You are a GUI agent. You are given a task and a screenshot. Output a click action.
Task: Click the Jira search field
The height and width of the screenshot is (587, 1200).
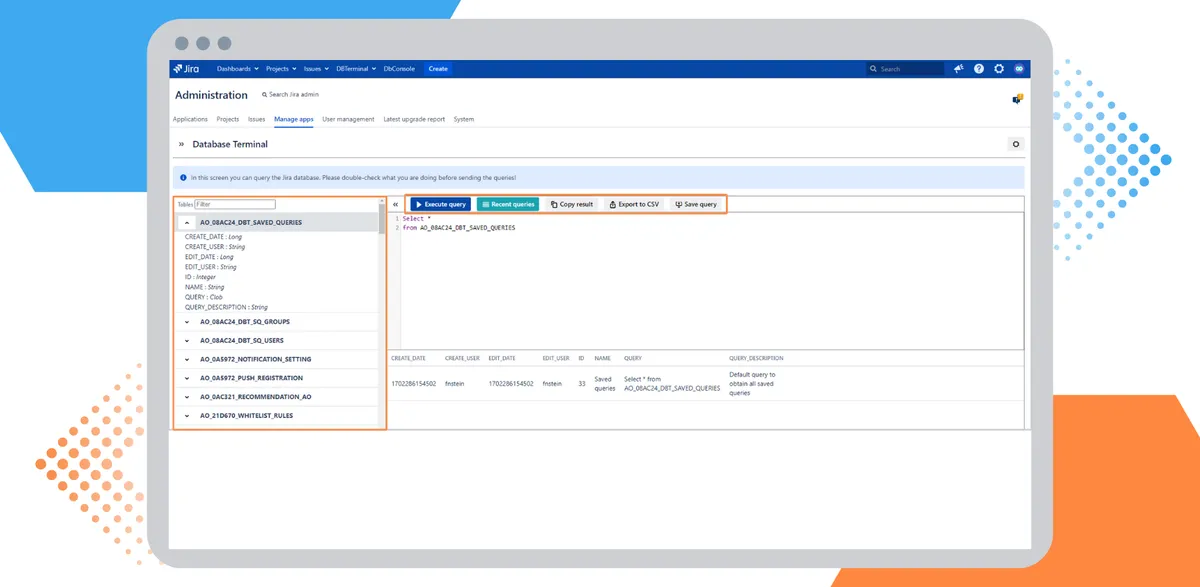click(906, 69)
